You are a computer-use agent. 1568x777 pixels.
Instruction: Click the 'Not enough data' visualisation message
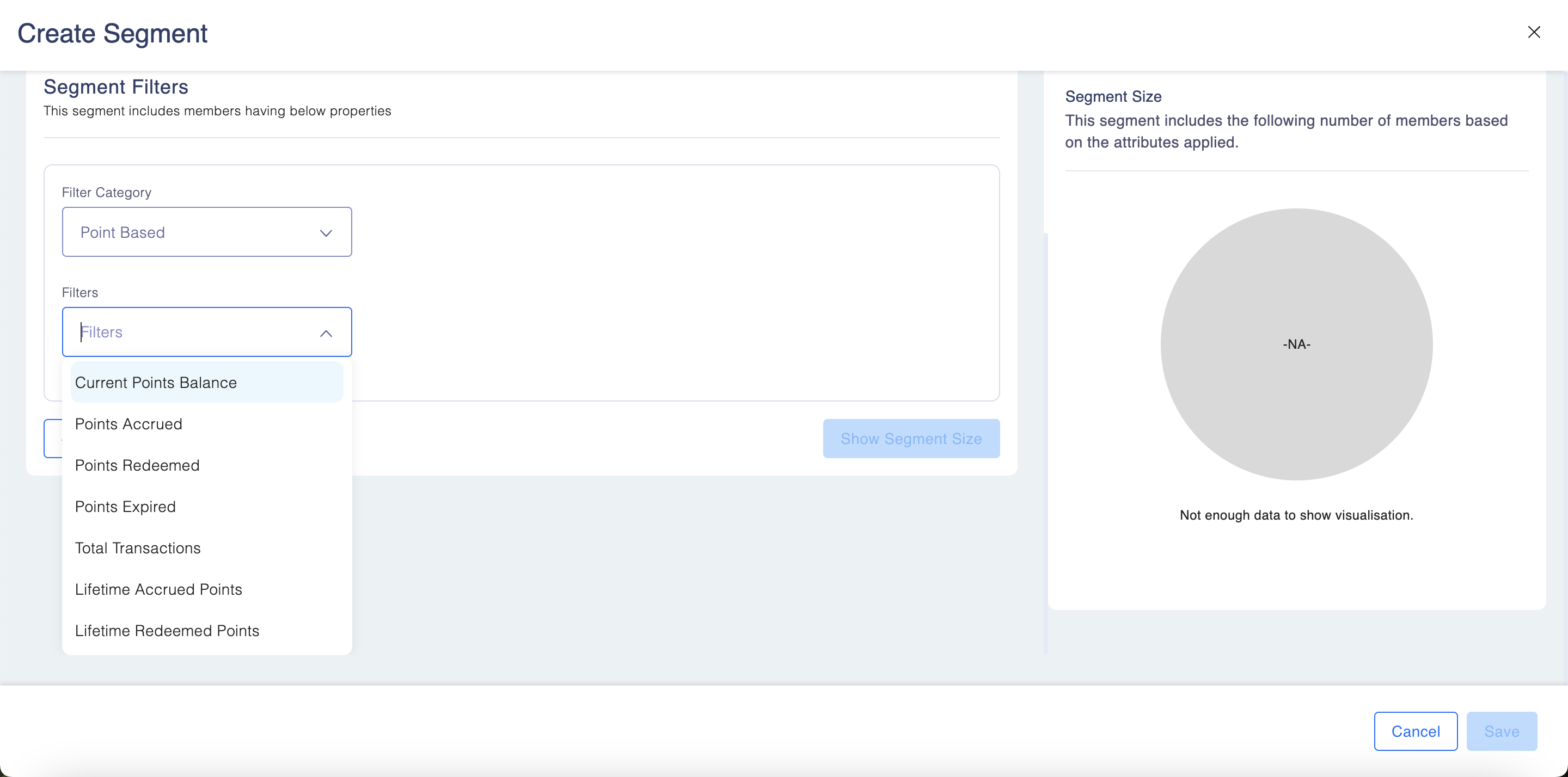[x=1296, y=515]
